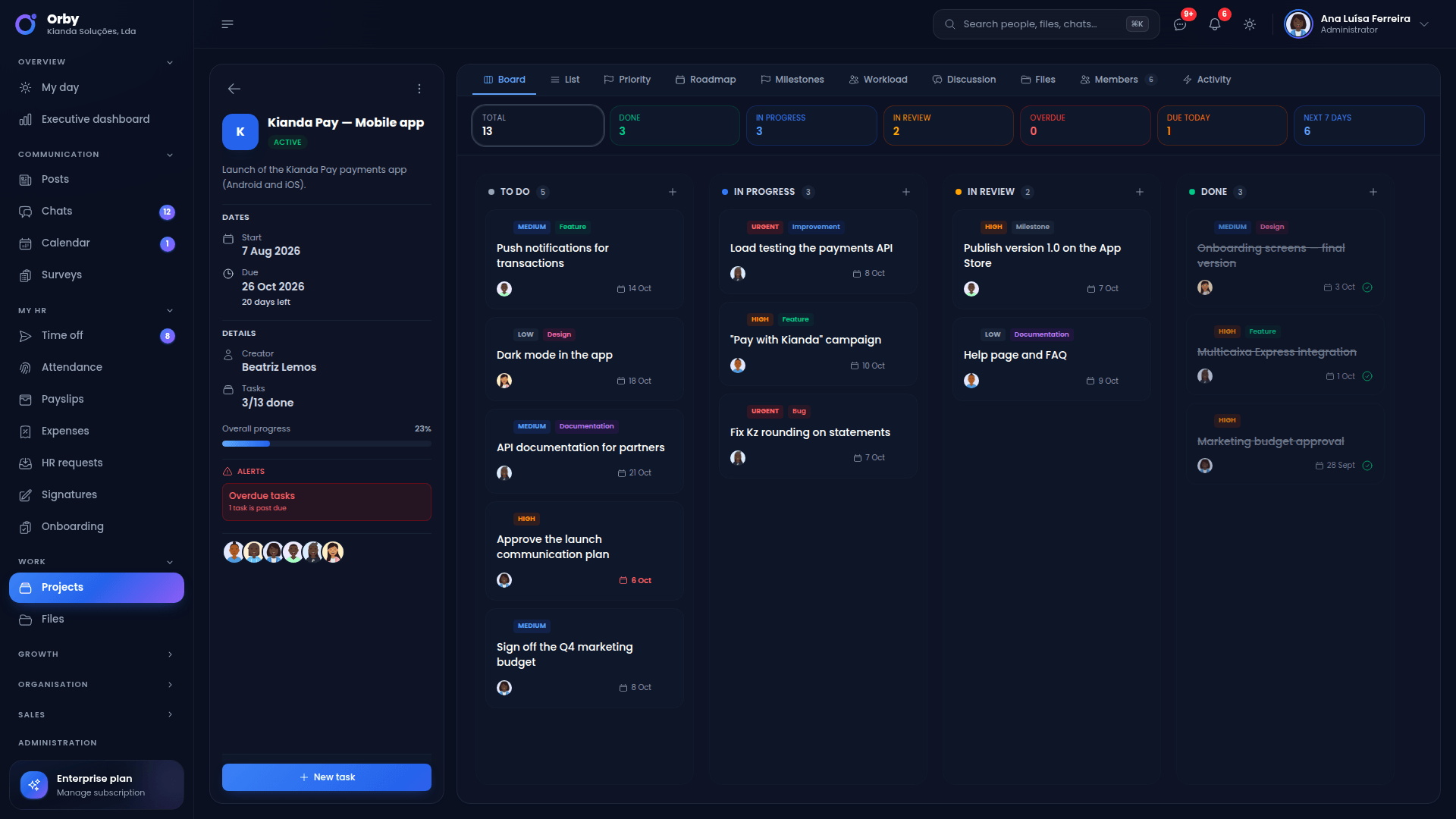The height and width of the screenshot is (819, 1456).
Task: Open the notifications bell icon
Action: 1215,24
